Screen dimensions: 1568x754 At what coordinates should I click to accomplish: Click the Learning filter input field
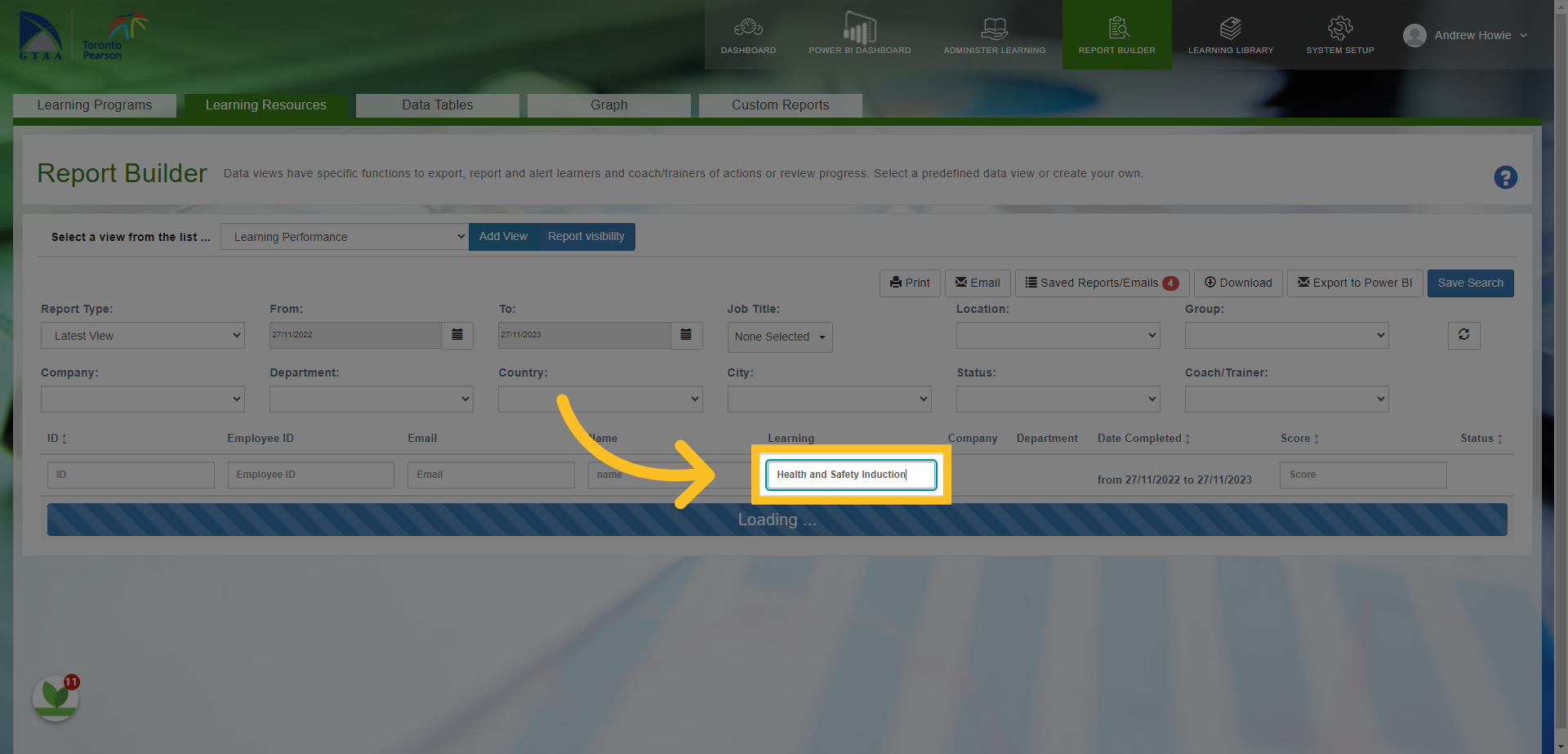tap(851, 475)
